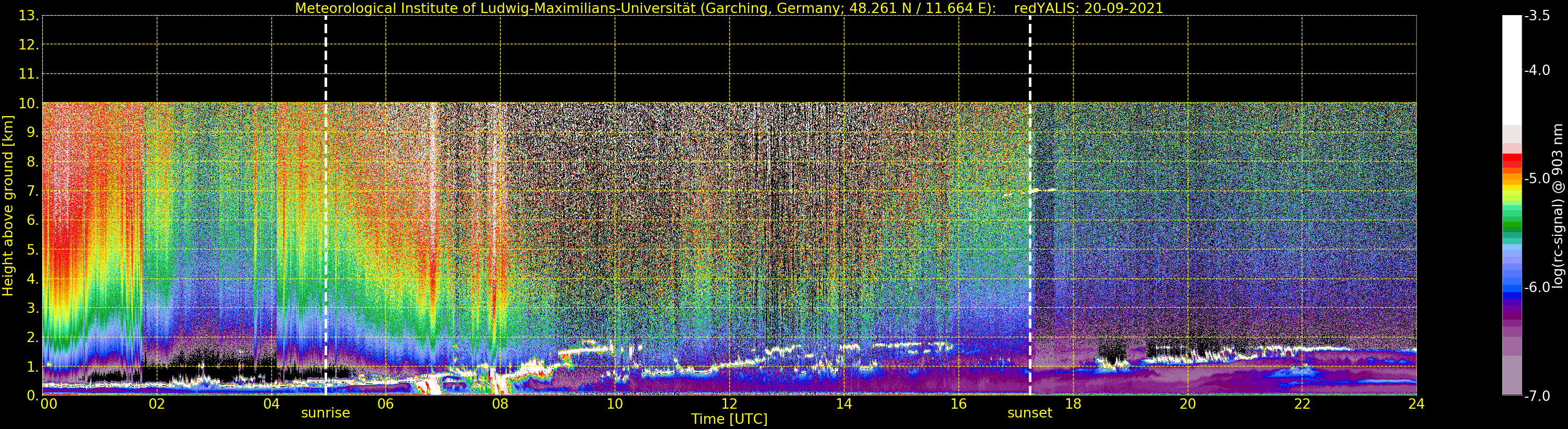Click time-axis tick label "00"
Screen dimensions: 1568x429
coord(48,403)
